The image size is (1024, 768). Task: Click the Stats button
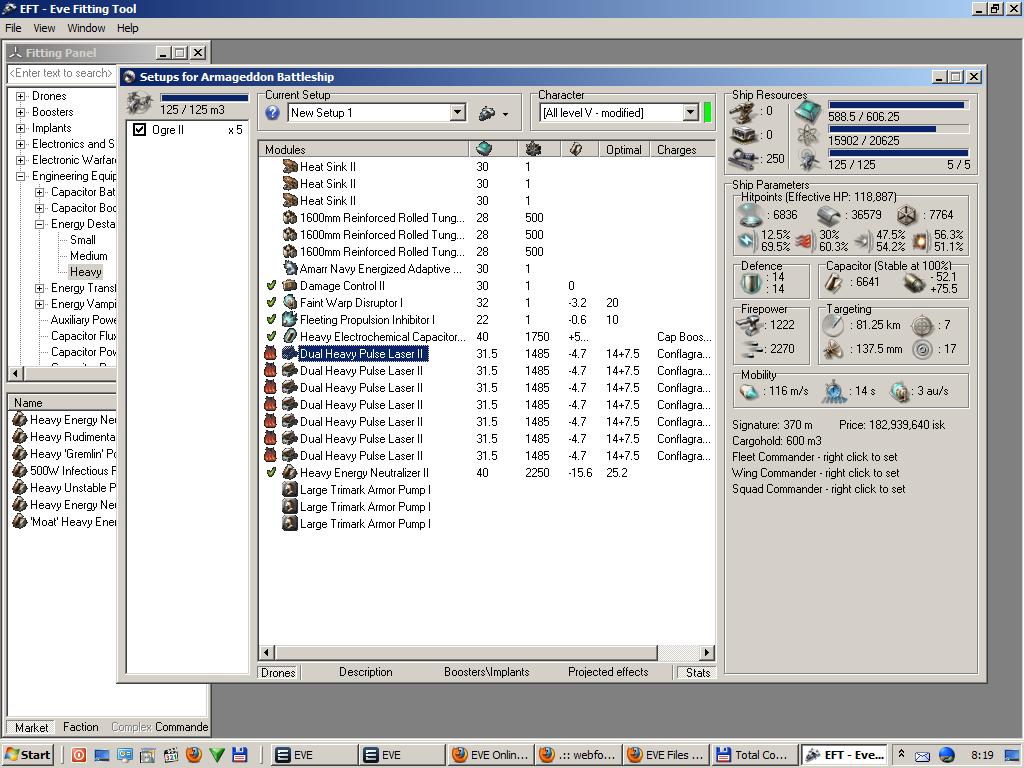[x=697, y=673]
